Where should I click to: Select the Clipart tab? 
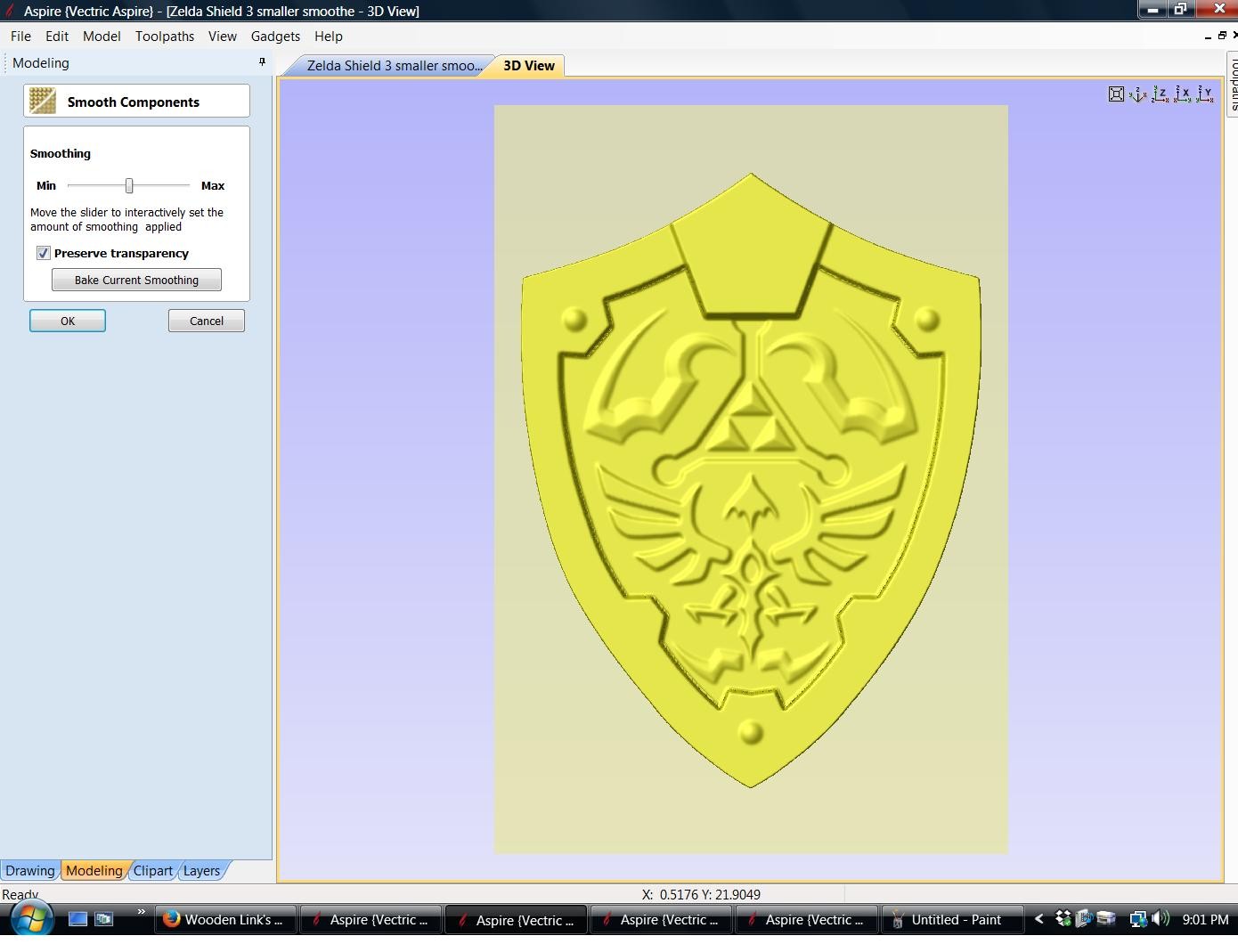click(x=153, y=871)
